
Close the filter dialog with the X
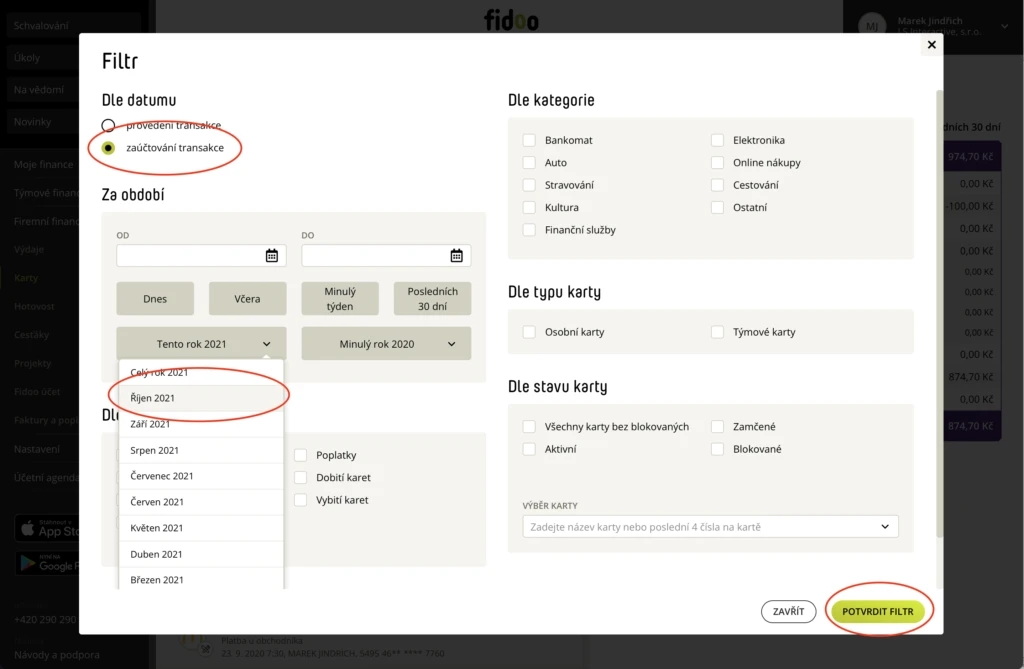pyautogui.click(x=931, y=44)
